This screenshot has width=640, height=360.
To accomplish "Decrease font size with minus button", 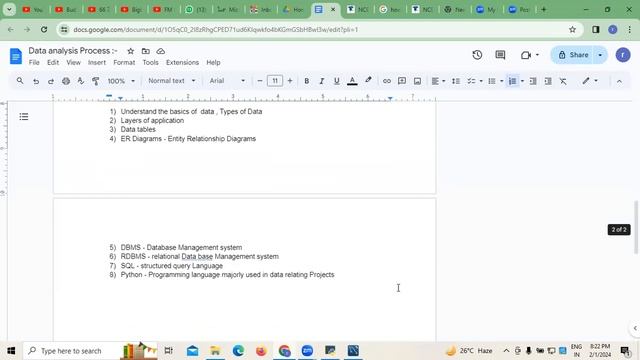I will tap(260, 81).
